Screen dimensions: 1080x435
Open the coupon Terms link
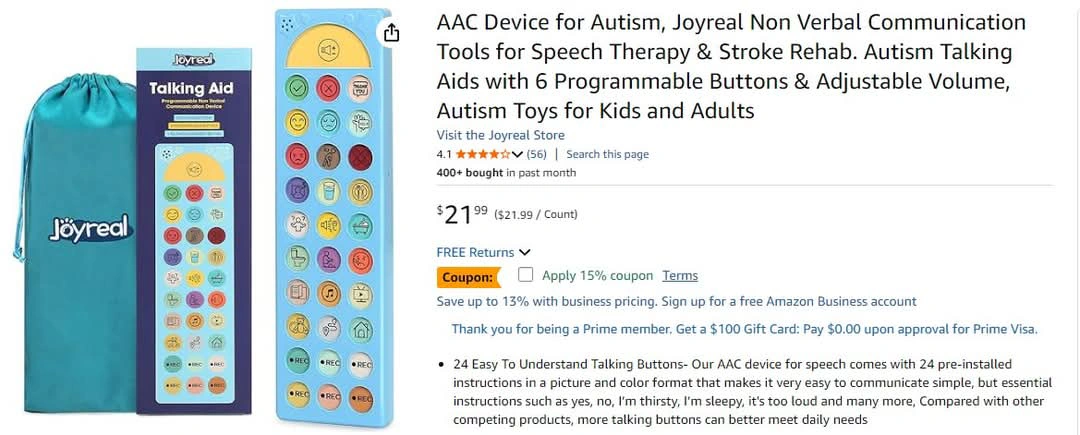[680, 276]
